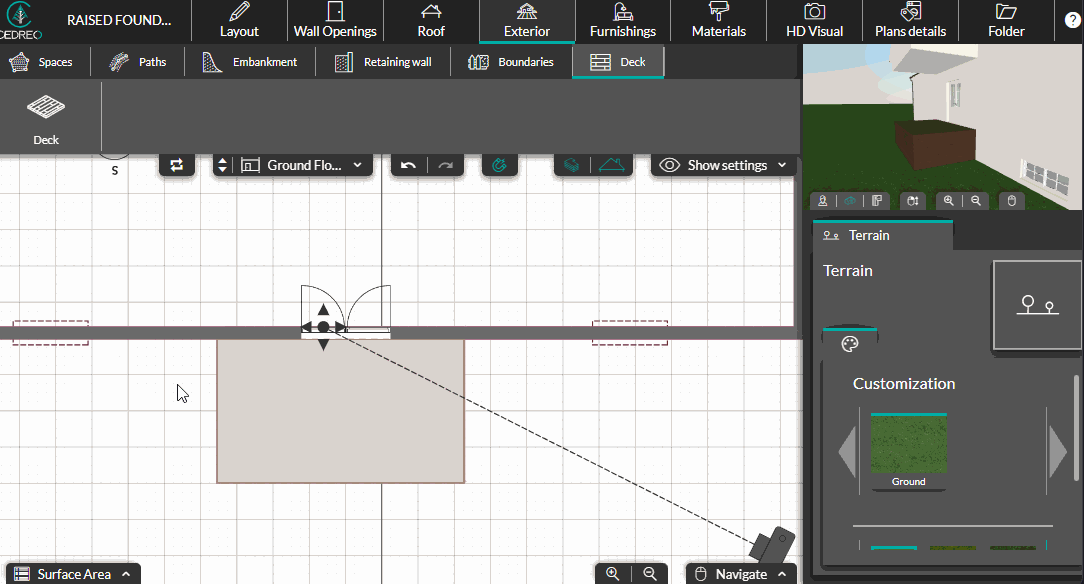Zoom in on the 2D plan
The image size is (1084, 584).
(x=612, y=573)
